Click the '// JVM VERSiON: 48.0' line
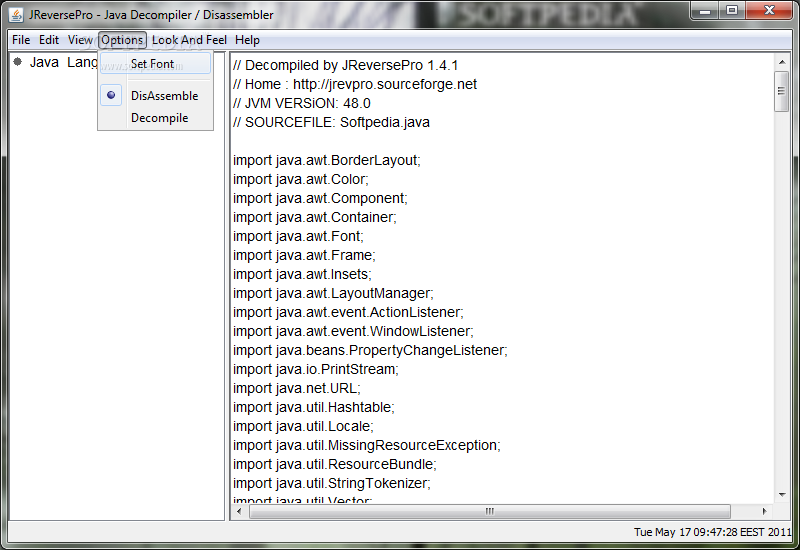Screen dimensions: 800x550 pyautogui.click(x=302, y=104)
